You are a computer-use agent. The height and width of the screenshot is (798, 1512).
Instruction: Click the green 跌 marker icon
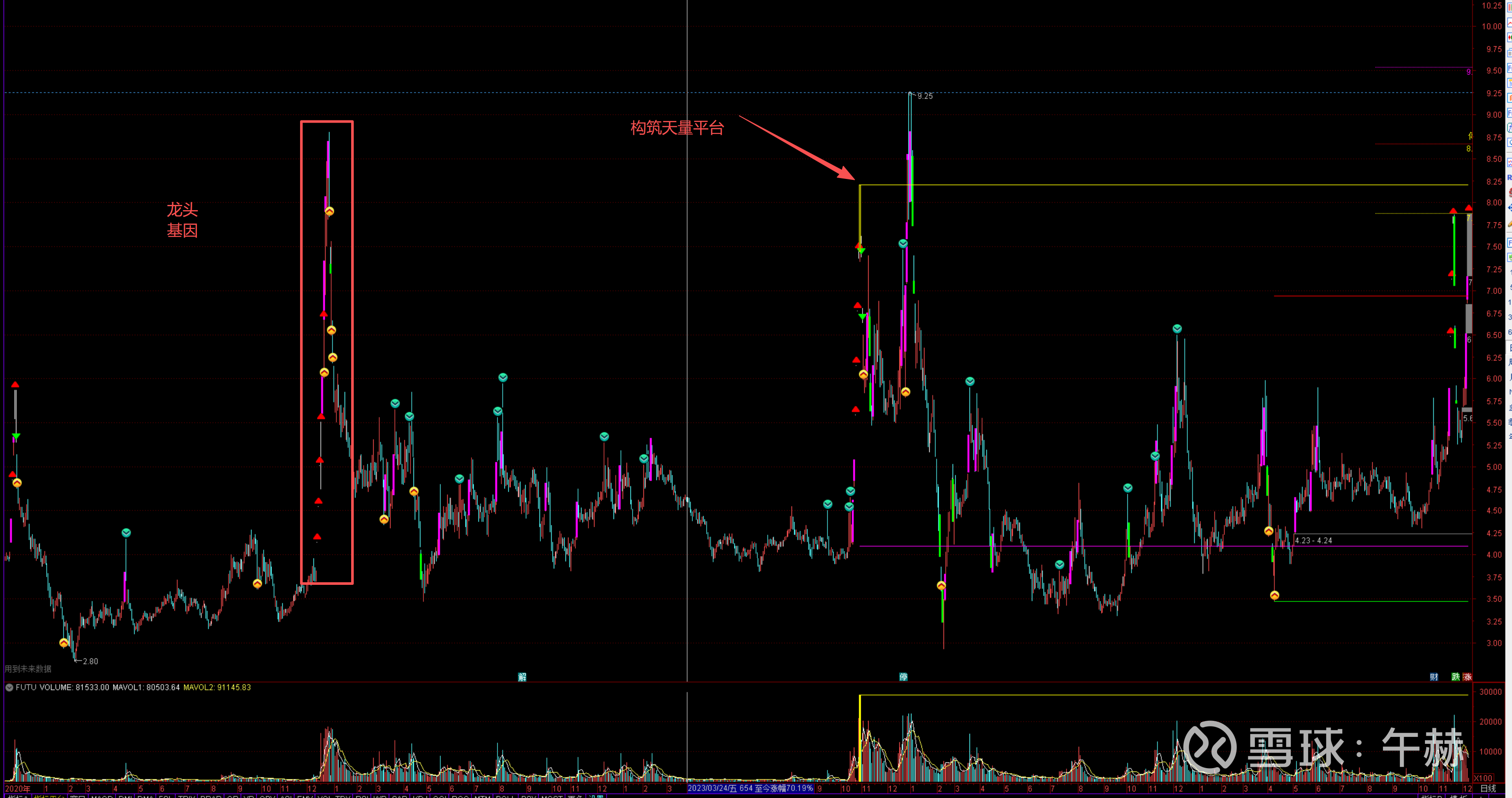pyautogui.click(x=1456, y=677)
